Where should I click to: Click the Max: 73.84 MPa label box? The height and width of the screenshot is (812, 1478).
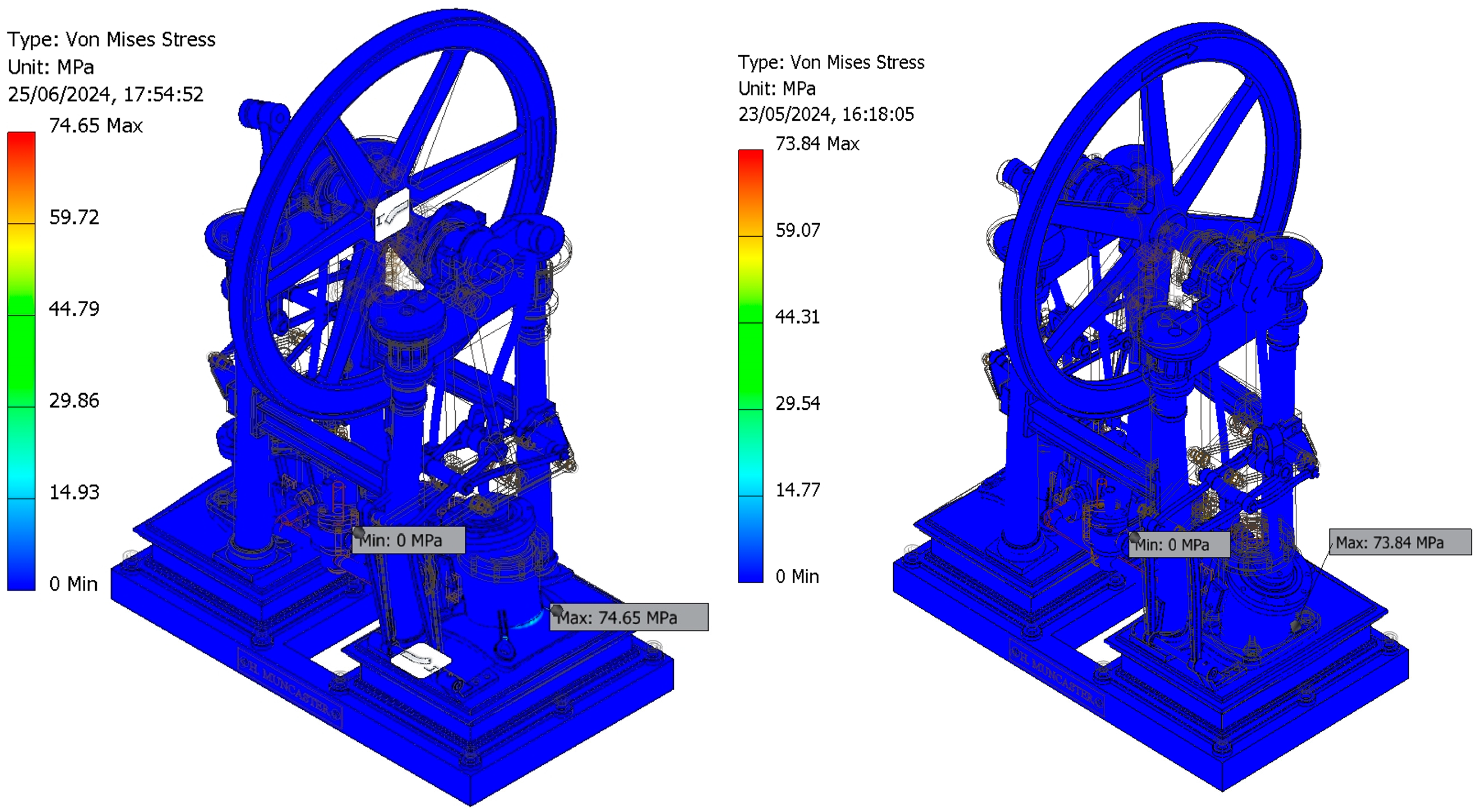pyautogui.click(x=1400, y=542)
